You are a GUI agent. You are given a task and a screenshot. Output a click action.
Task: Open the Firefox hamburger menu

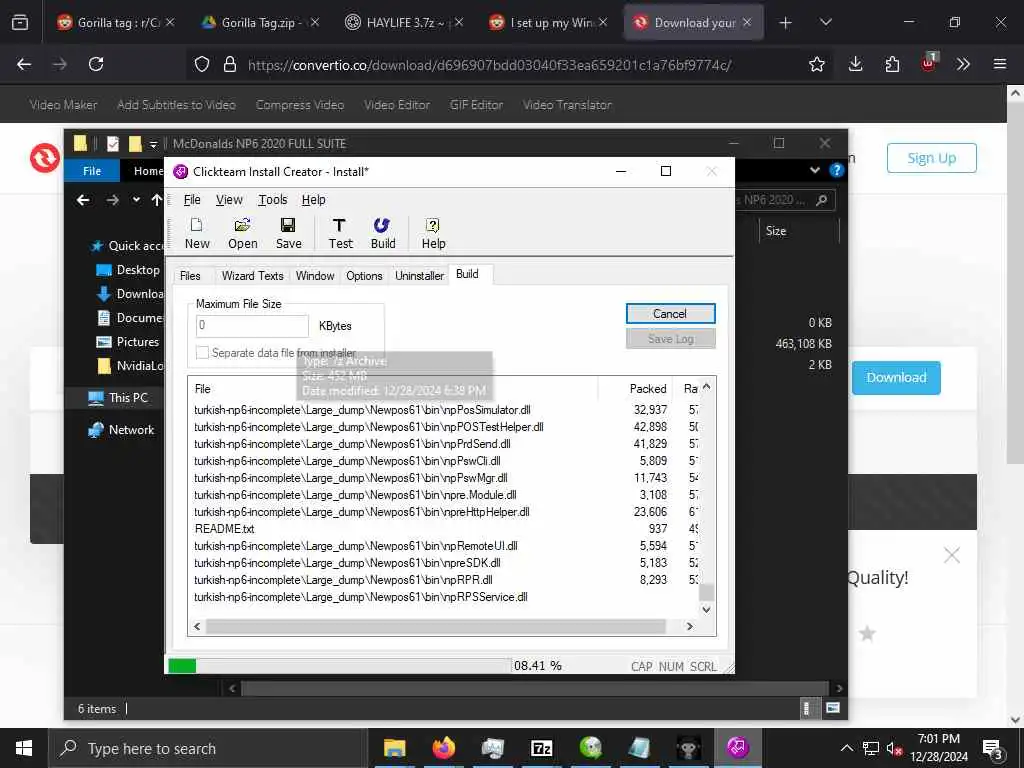point(1000,64)
